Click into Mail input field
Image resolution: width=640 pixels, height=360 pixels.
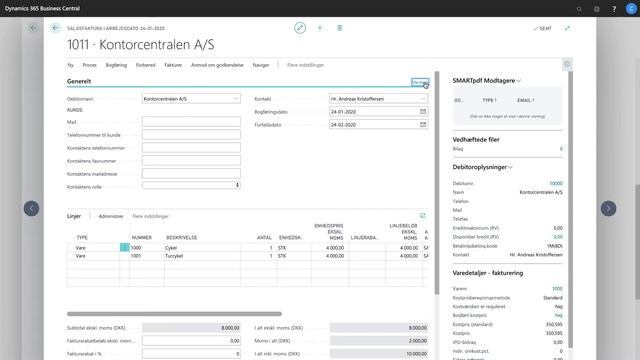click(191, 122)
